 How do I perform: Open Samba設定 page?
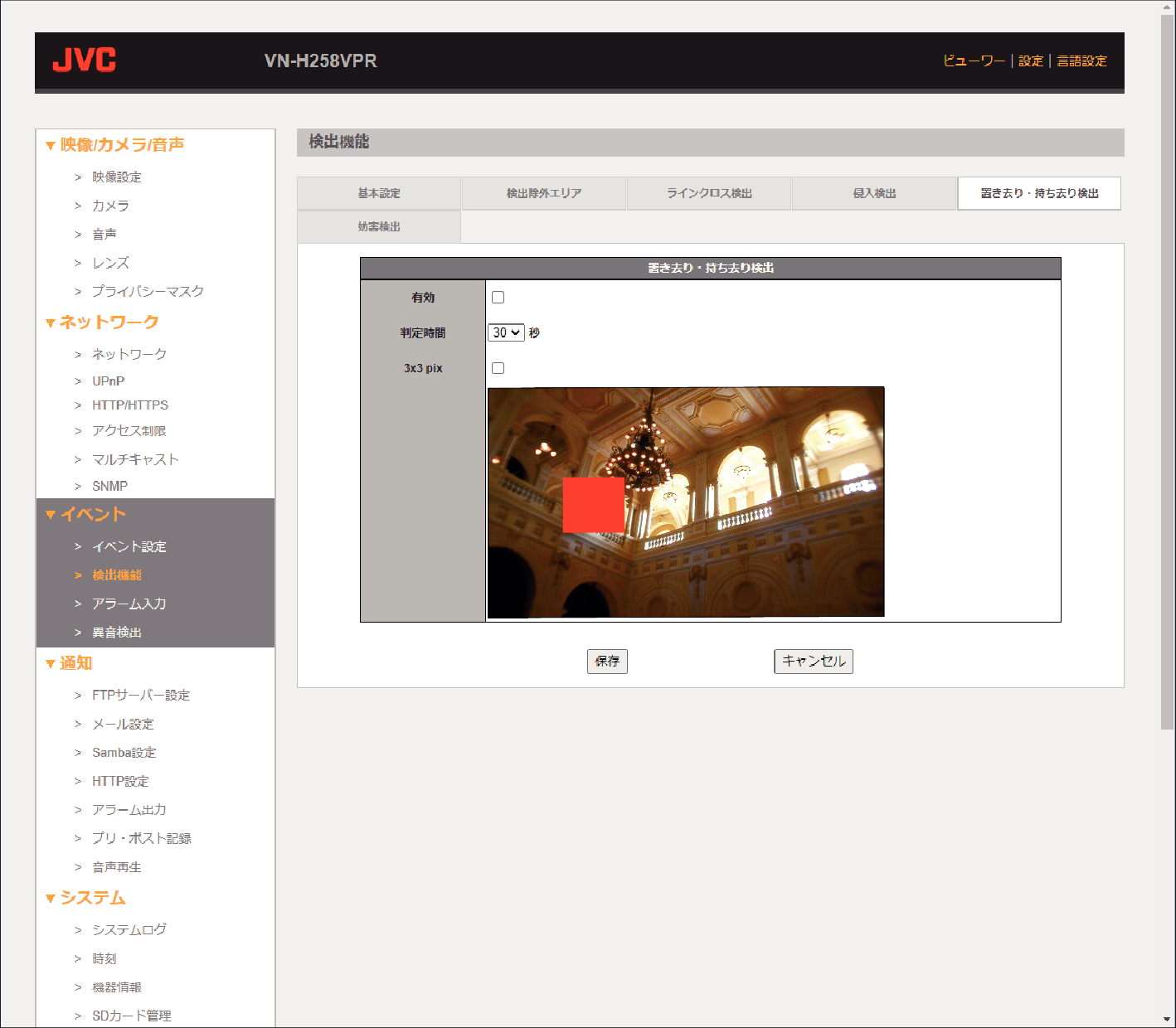coord(124,753)
